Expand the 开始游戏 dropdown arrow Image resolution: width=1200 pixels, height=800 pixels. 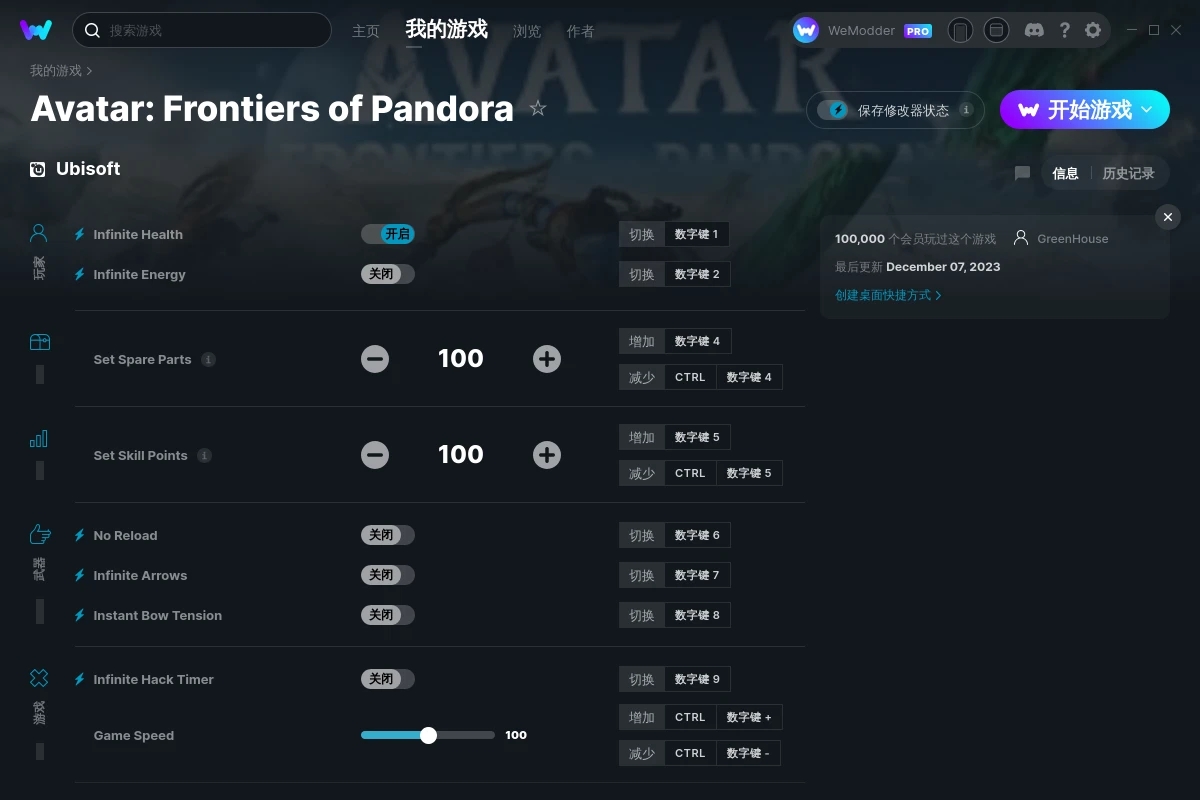(x=1147, y=109)
